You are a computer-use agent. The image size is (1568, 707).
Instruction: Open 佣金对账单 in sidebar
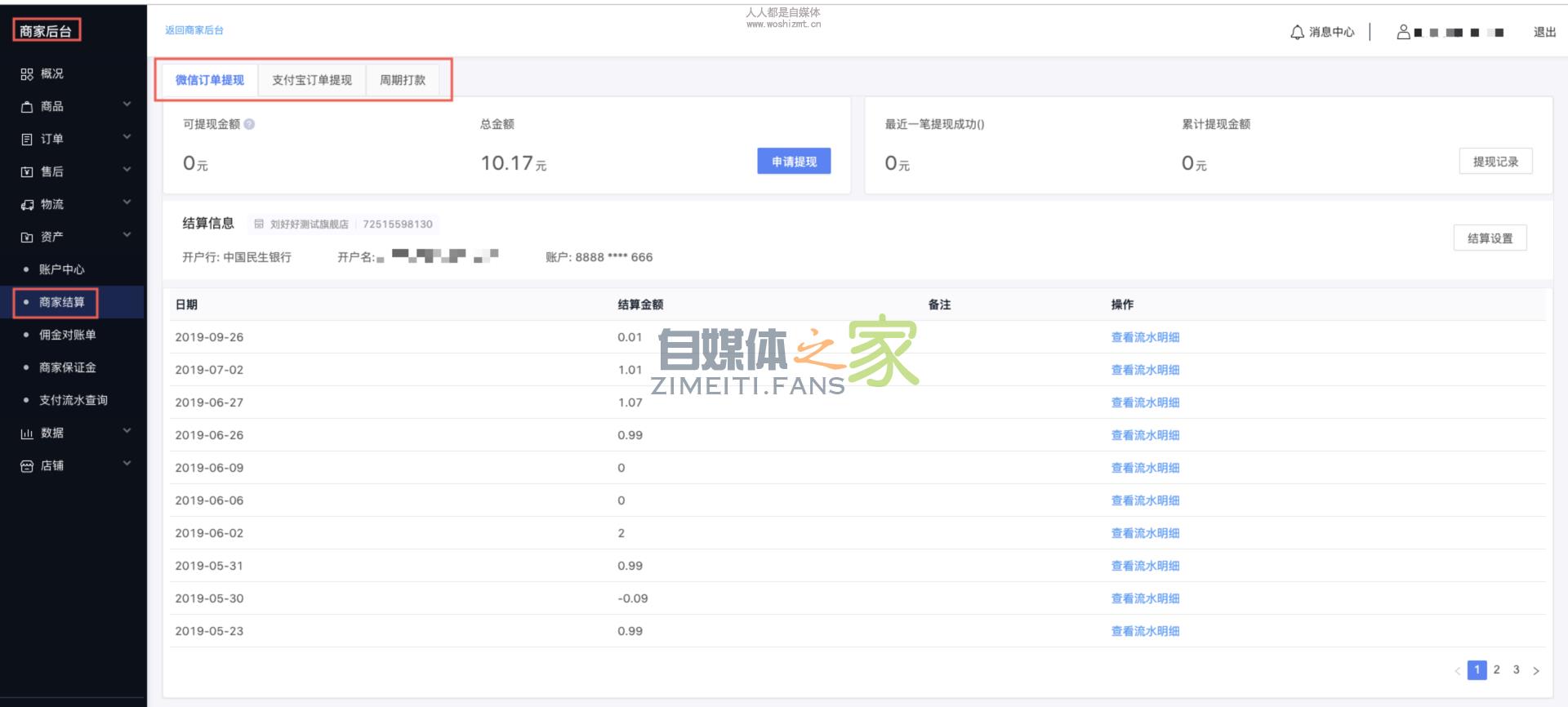[67, 335]
